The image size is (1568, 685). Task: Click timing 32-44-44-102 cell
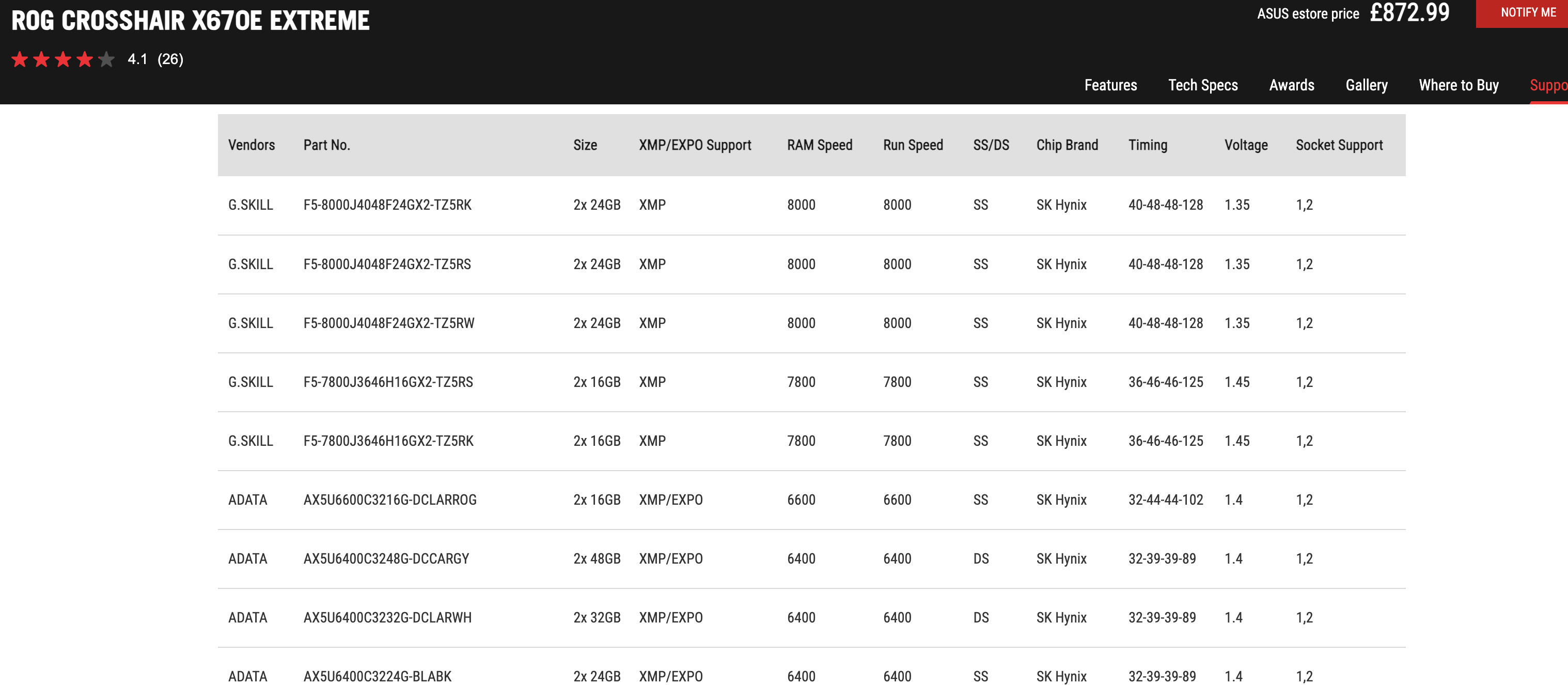(x=1166, y=500)
